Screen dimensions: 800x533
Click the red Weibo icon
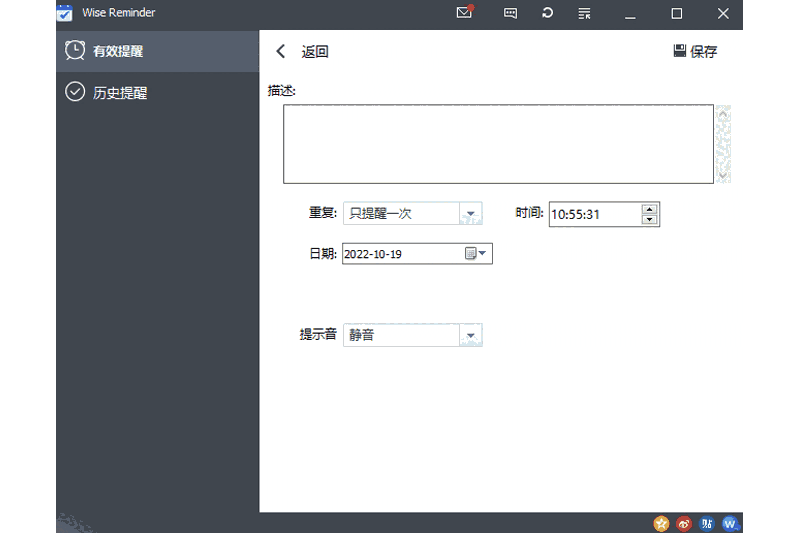[684, 523]
